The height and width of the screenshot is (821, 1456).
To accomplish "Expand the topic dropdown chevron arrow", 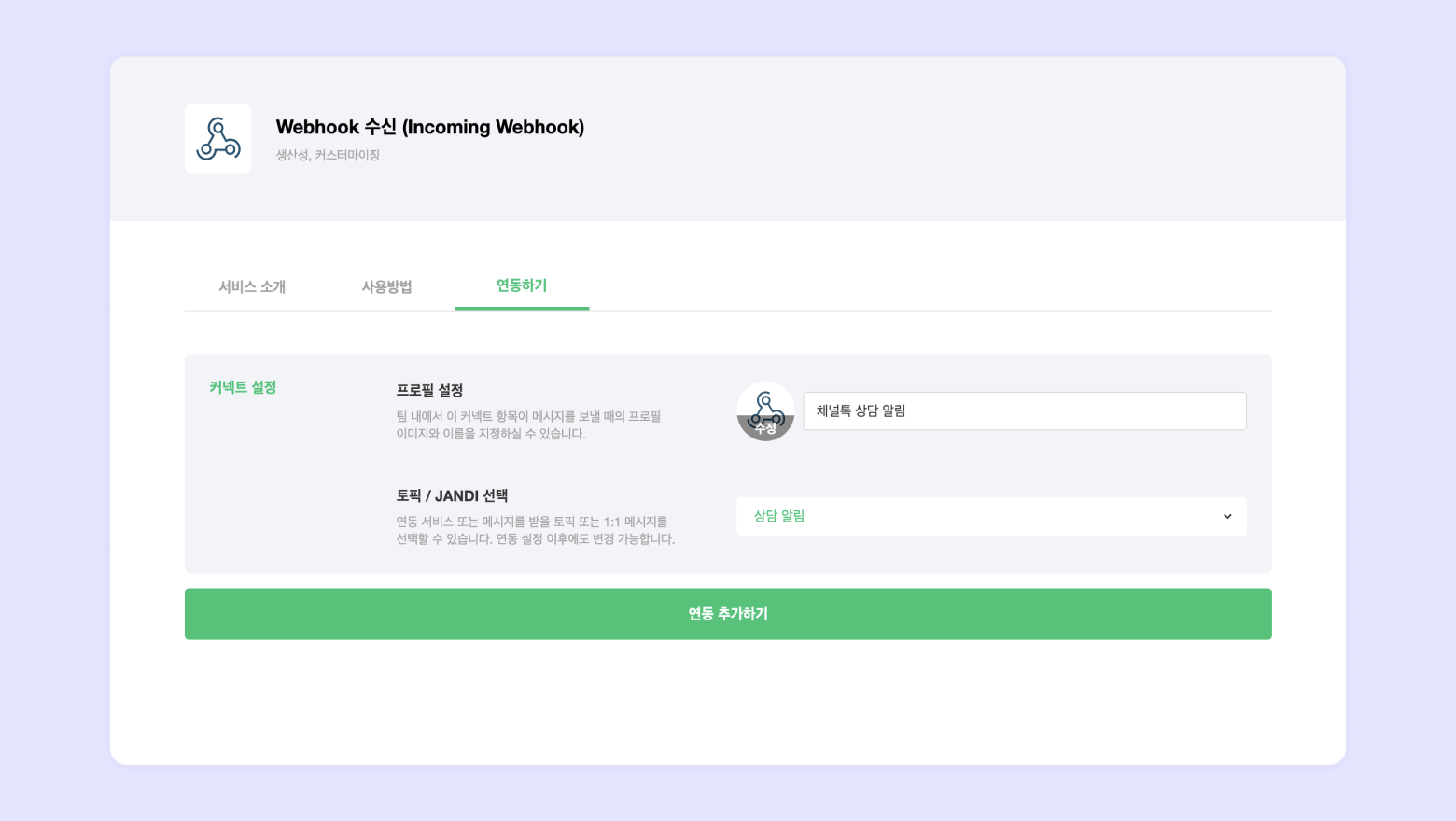I will tap(1227, 516).
